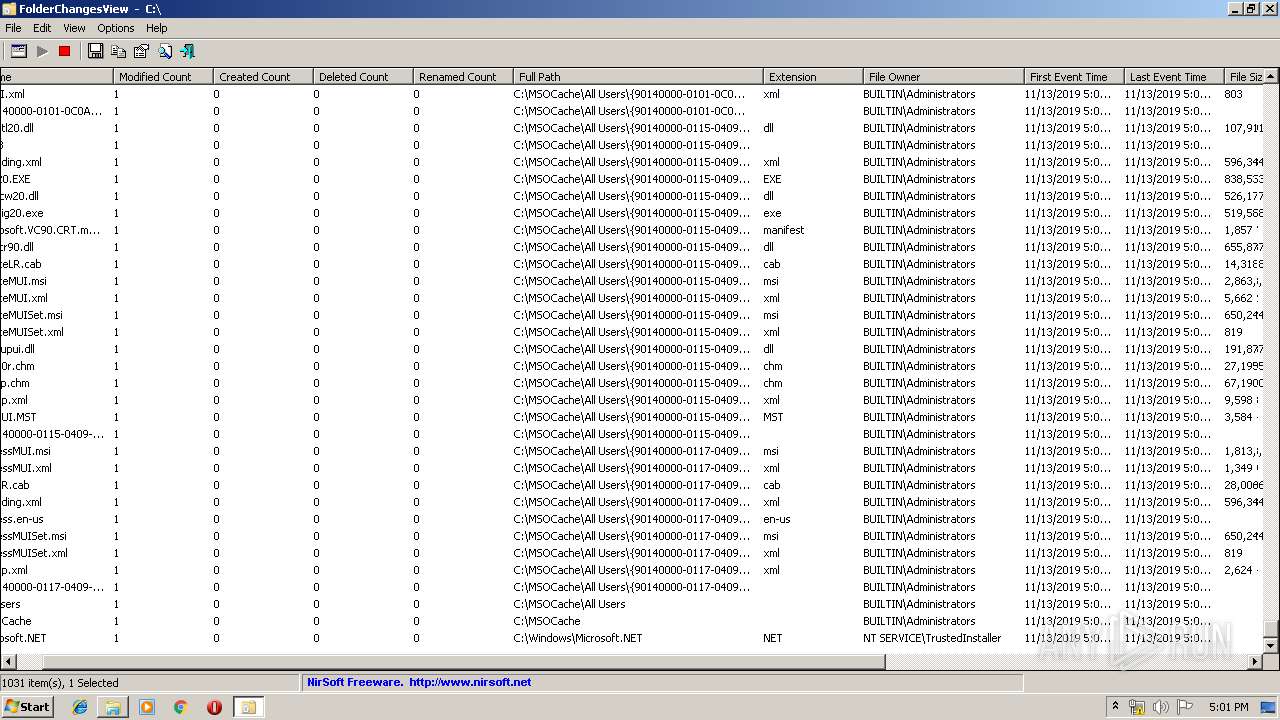Sort by the Deleted Count column header
Viewport: 1280px width, 720px height.
[363, 77]
